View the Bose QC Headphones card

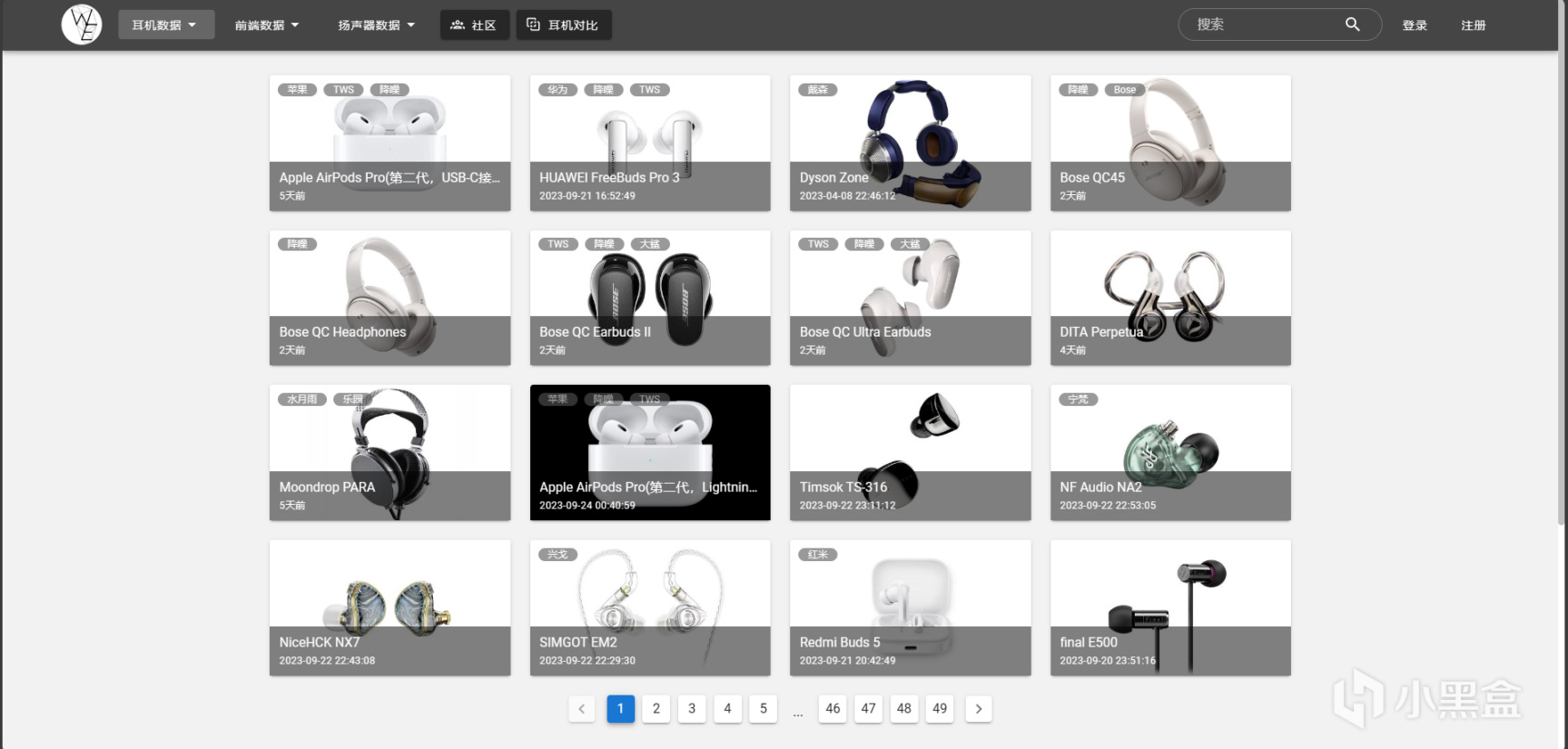coord(390,298)
